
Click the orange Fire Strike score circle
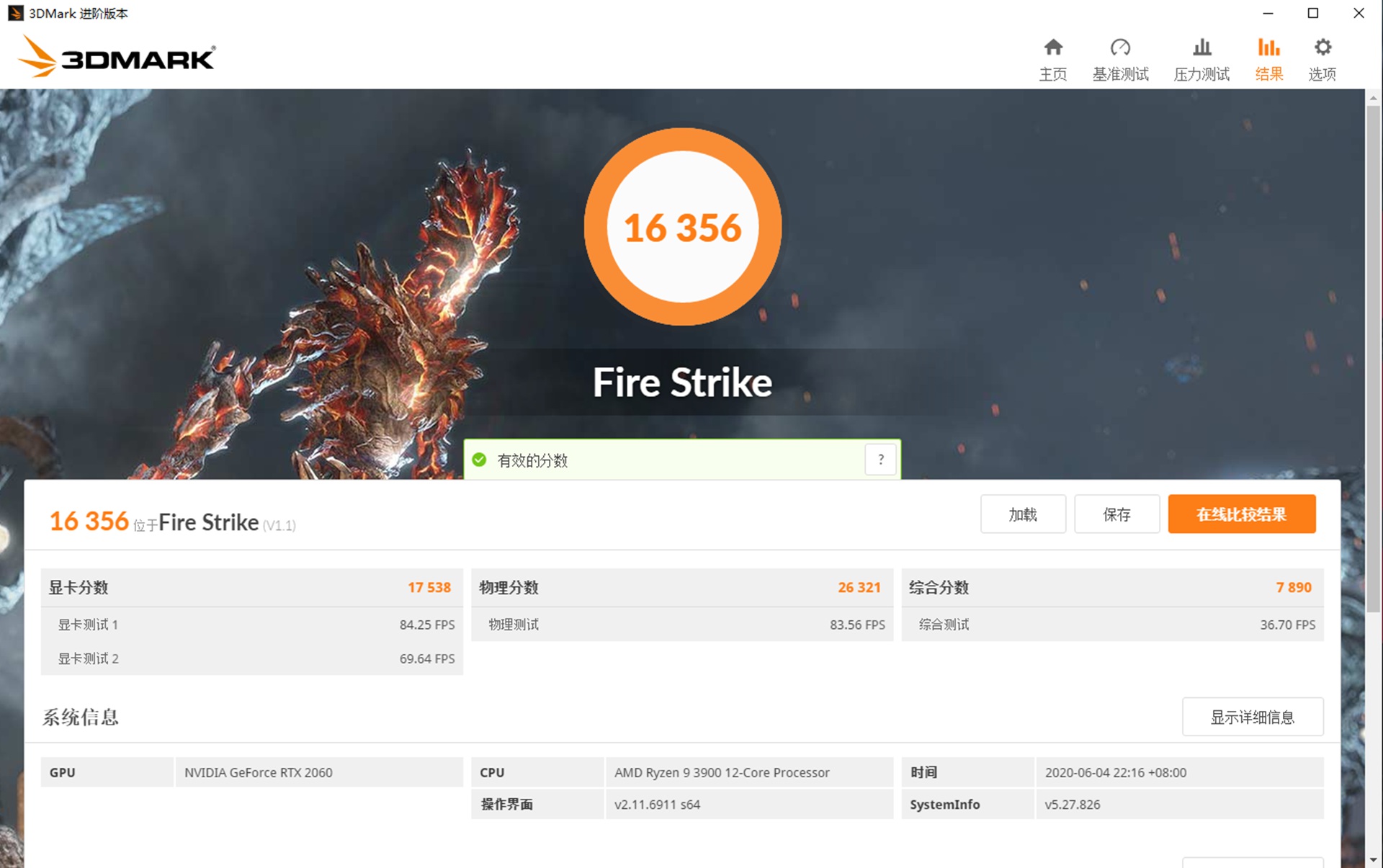coord(683,227)
